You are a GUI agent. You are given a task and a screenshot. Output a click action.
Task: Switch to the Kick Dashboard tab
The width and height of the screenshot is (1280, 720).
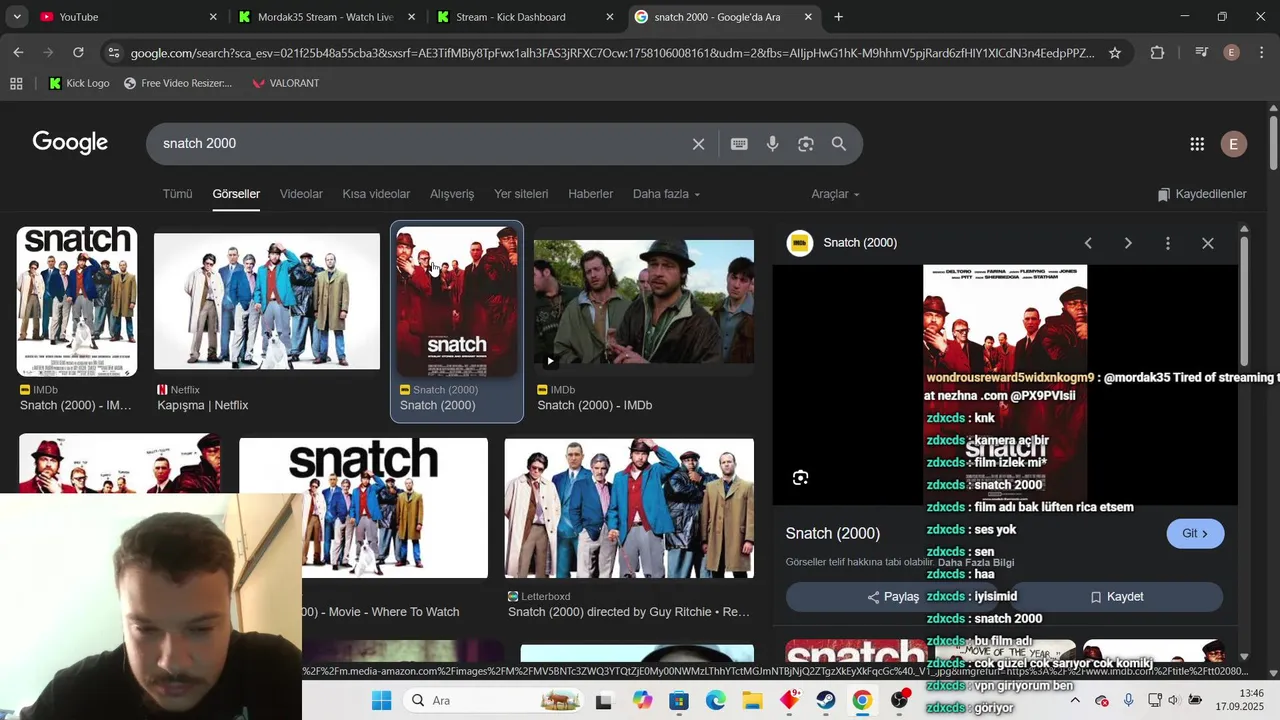(523, 17)
